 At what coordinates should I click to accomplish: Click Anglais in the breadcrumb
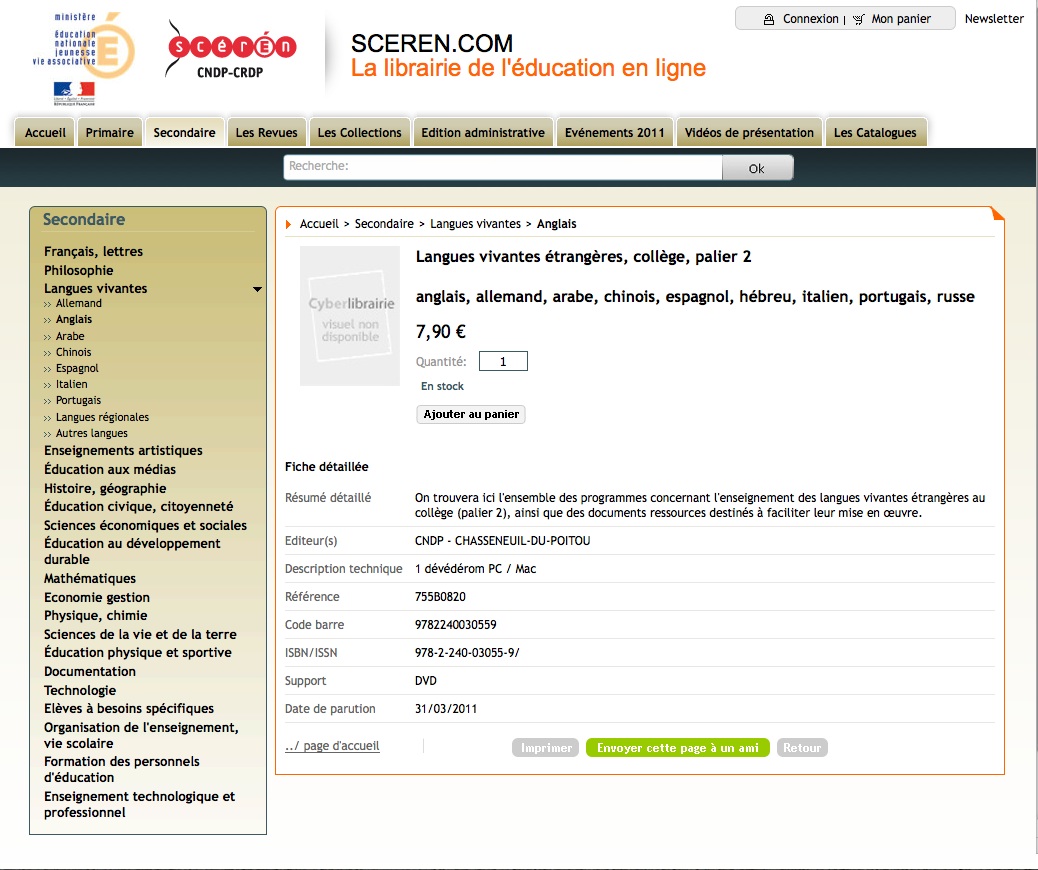pos(557,224)
